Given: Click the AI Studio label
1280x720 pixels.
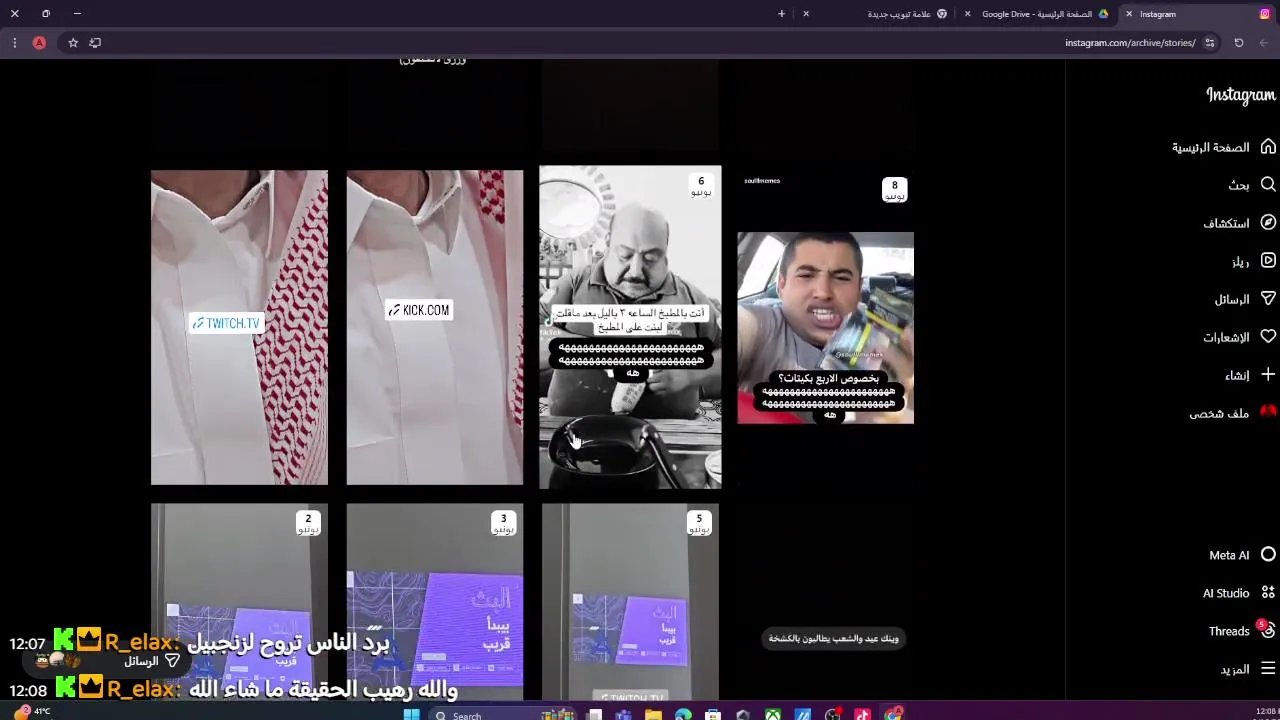Looking at the screenshot, I should [x=1226, y=593].
